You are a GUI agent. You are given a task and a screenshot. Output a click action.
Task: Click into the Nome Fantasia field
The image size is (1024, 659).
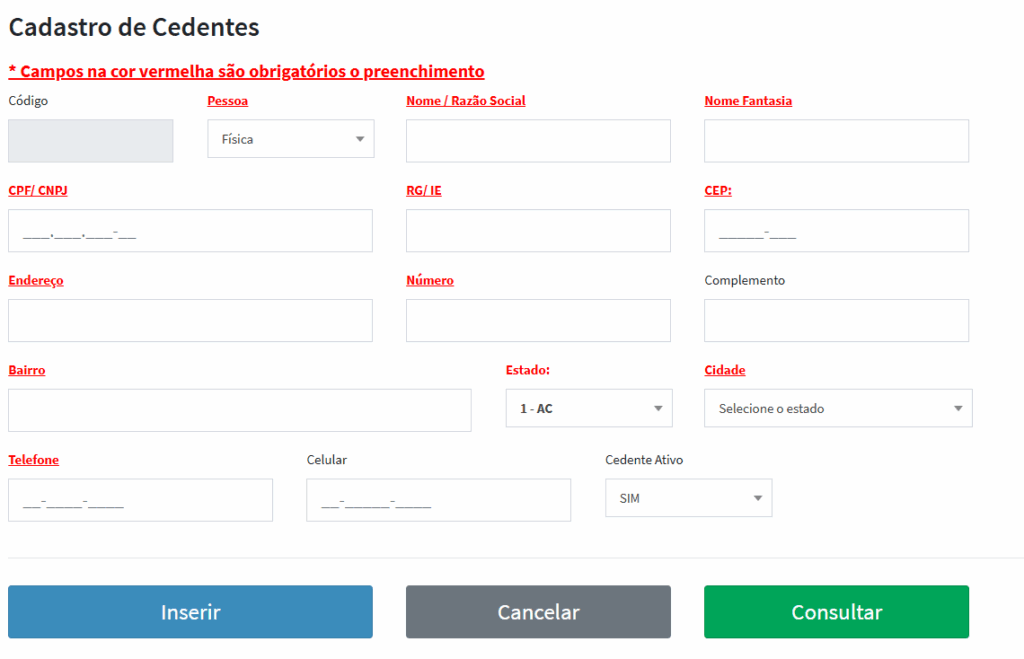coord(836,141)
